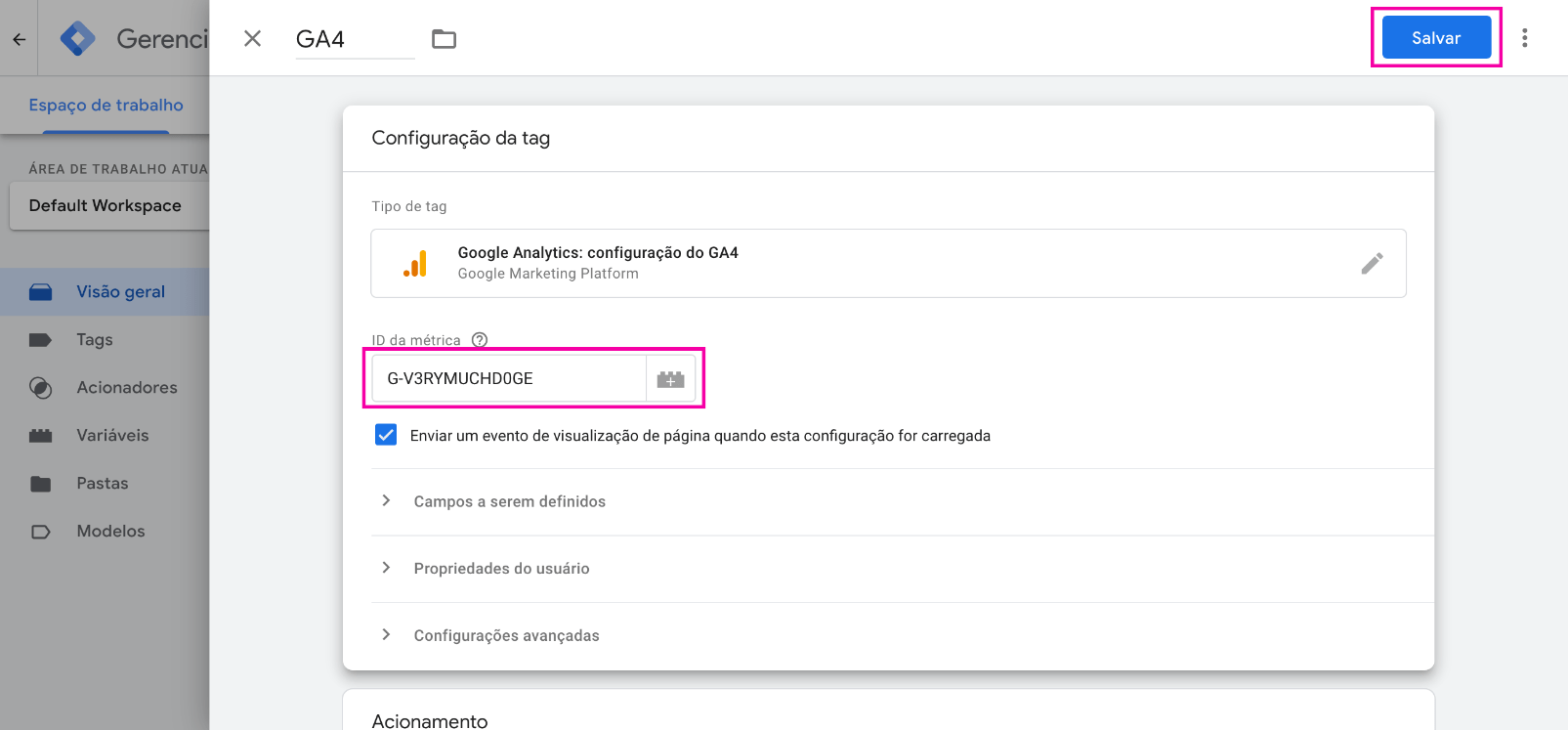This screenshot has width=1568, height=730.
Task: Close the GA4 tag editor
Action: click(252, 38)
